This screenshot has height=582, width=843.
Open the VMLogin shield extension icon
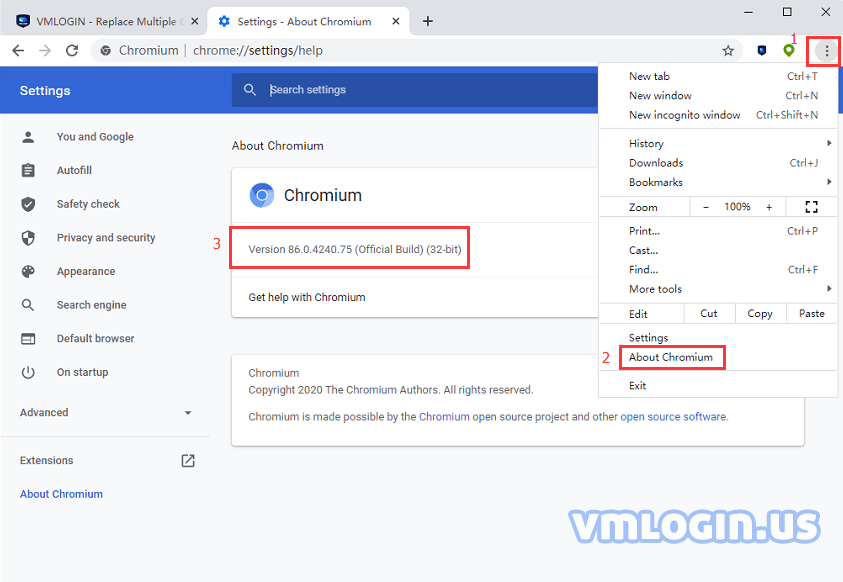coord(762,51)
